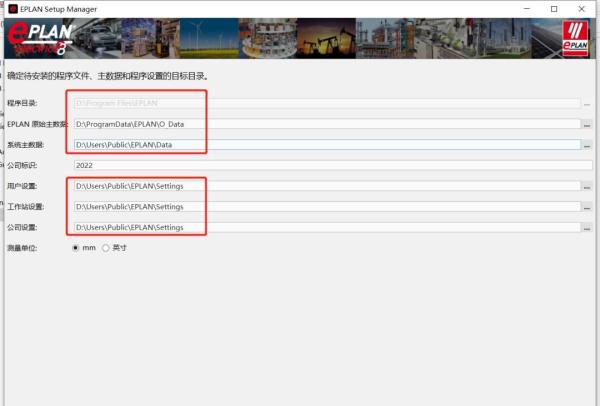Image resolution: width=600 pixels, height=406 pixels.
Task: Select the 英寸 measurement unit radio
Action: tap(106, 248)
